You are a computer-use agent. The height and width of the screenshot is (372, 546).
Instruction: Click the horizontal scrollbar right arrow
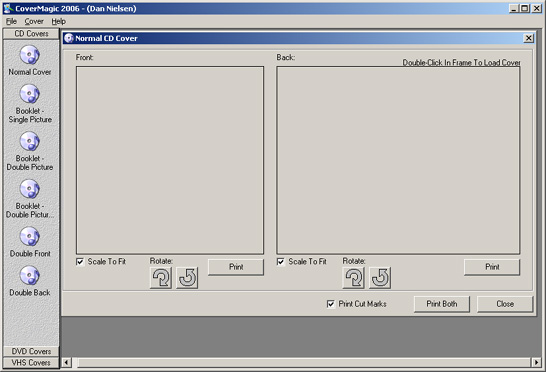pyautogui.click(x=536, y=363)
